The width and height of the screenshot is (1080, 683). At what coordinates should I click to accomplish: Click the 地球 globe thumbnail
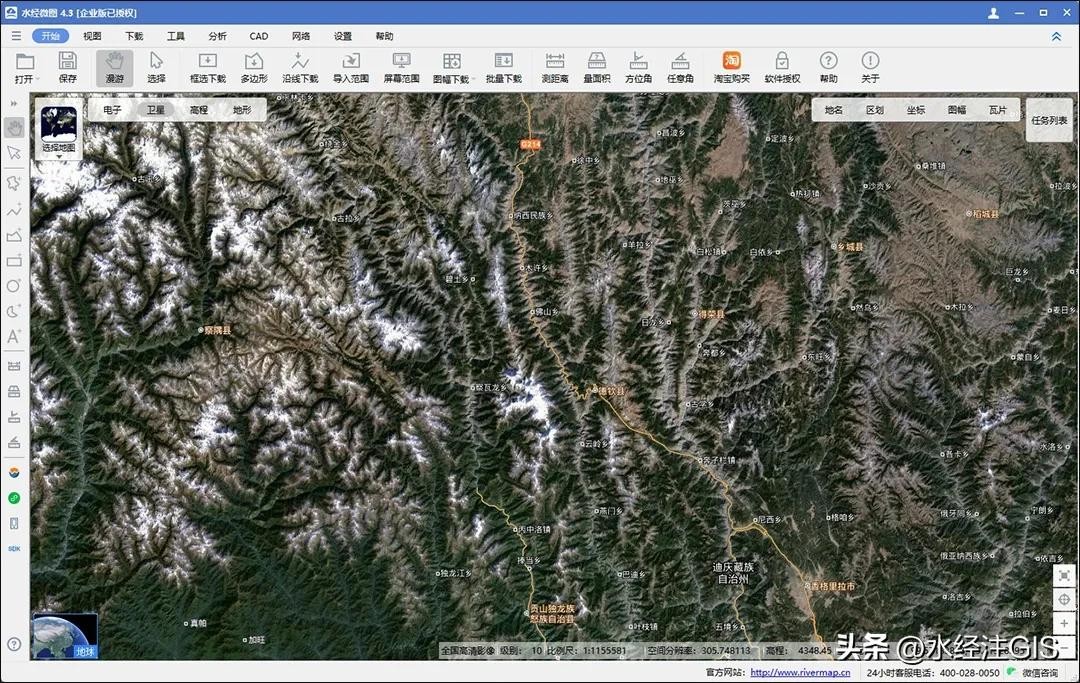pos(65,636)
